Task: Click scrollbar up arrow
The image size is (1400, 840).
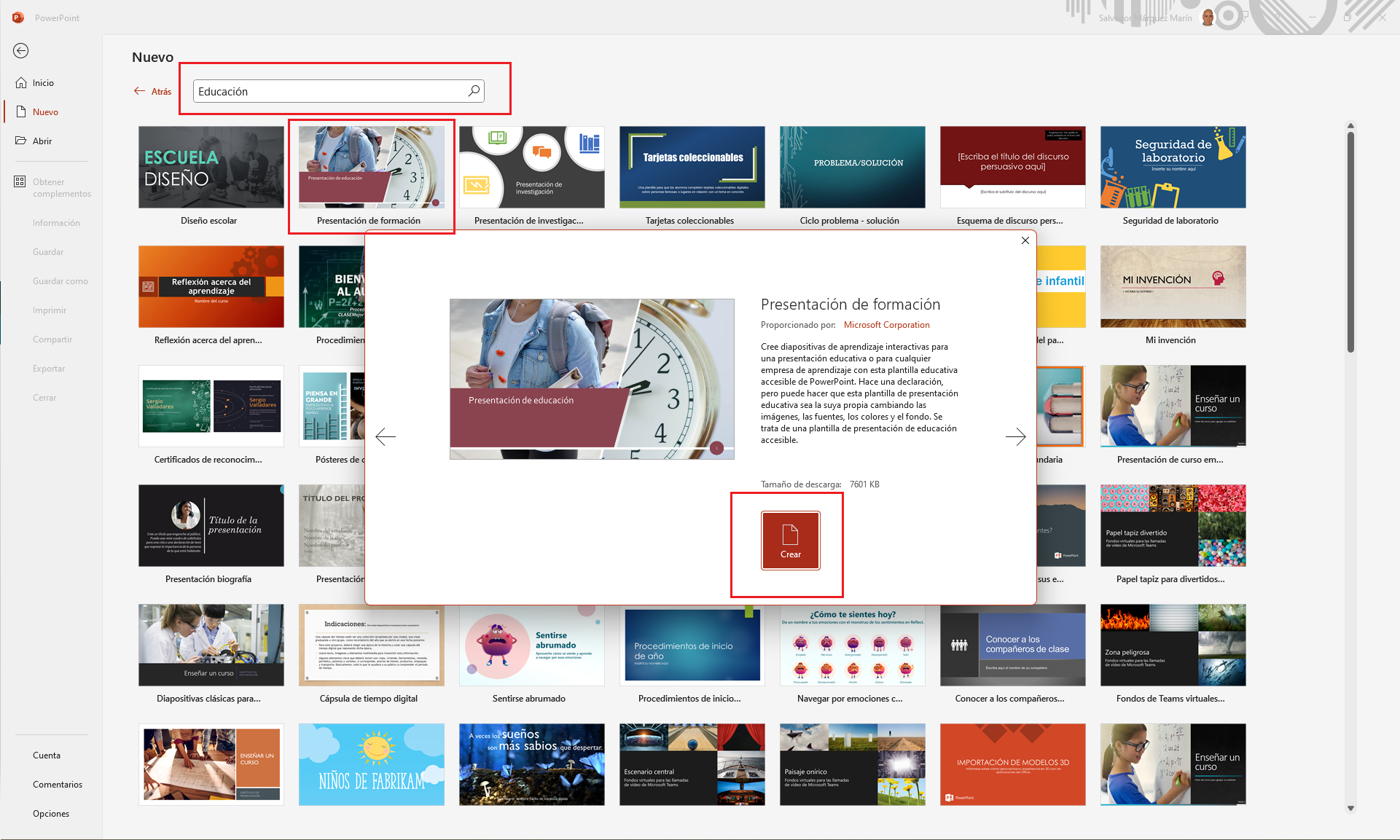Action: [1350, 126]
